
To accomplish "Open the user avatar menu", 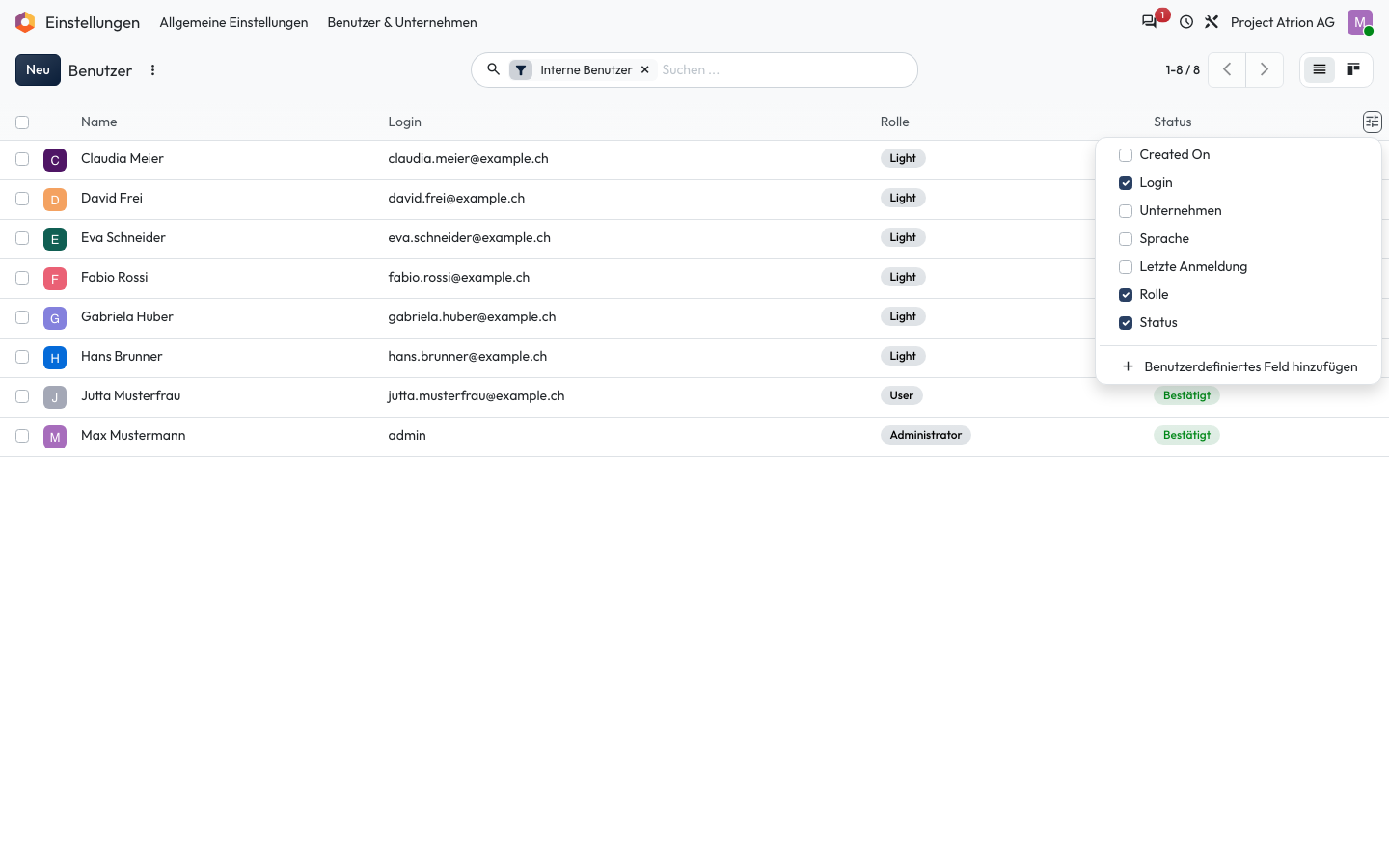I will (1360, 22).
